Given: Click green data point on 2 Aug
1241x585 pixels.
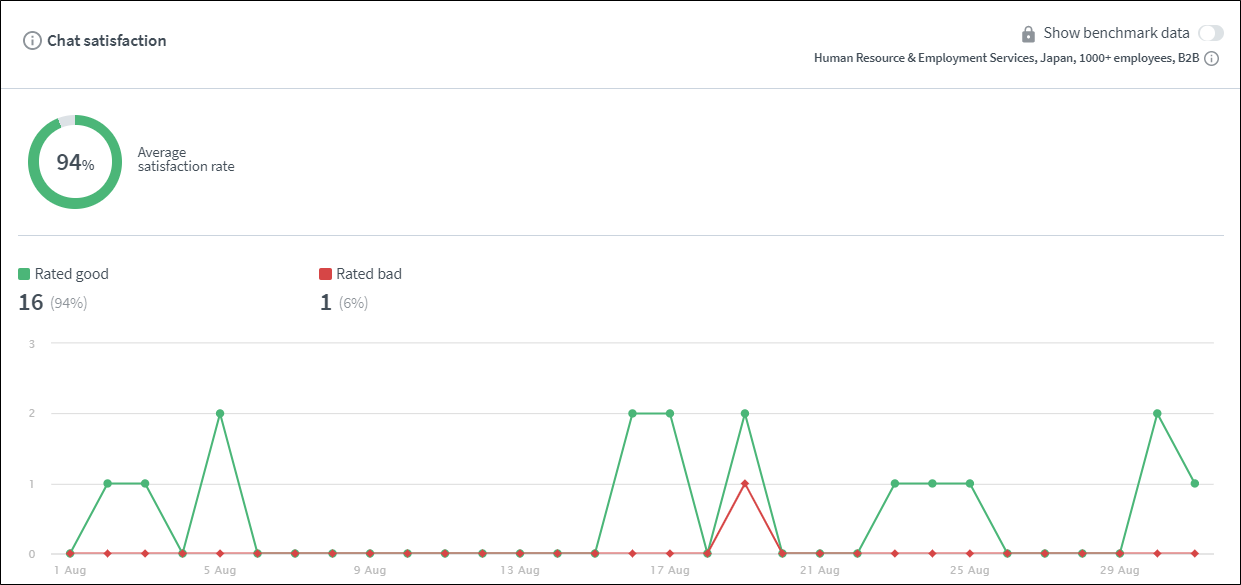Looking at the screenshot, I should (107, 483).
